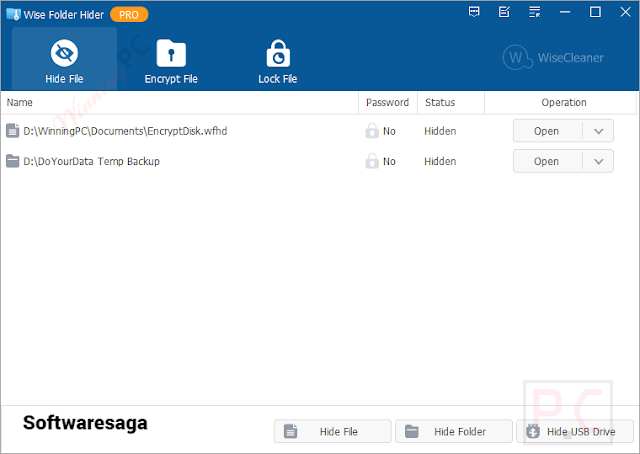Click the Hide Folder button
The image size is (640, 454).
click(453, 431)
